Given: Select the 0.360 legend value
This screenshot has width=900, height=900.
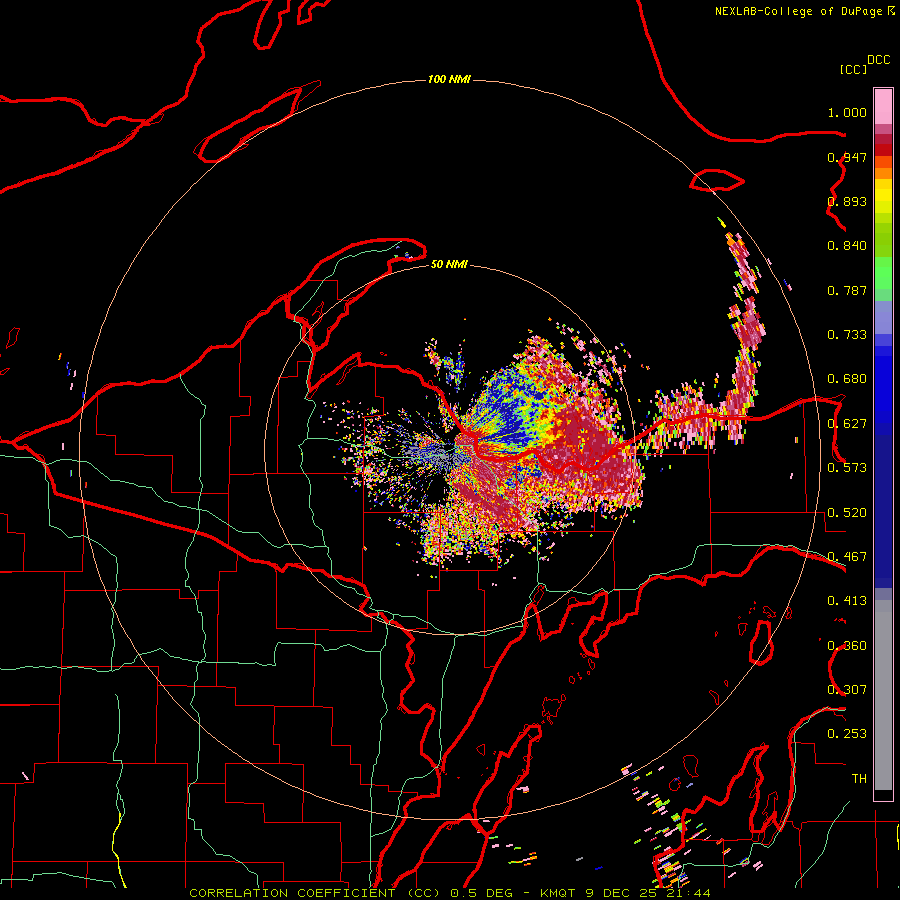Looking at the screenshot, I should click(847, 646).
